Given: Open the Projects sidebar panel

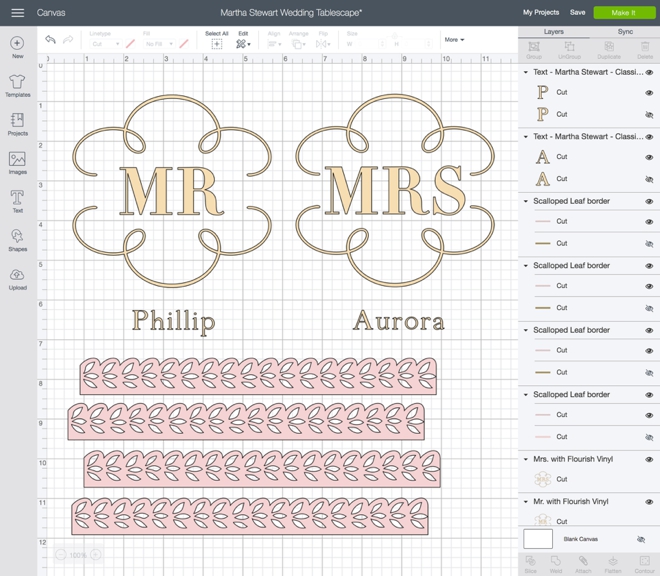Looking at the screenshot, I should point(17,124).
